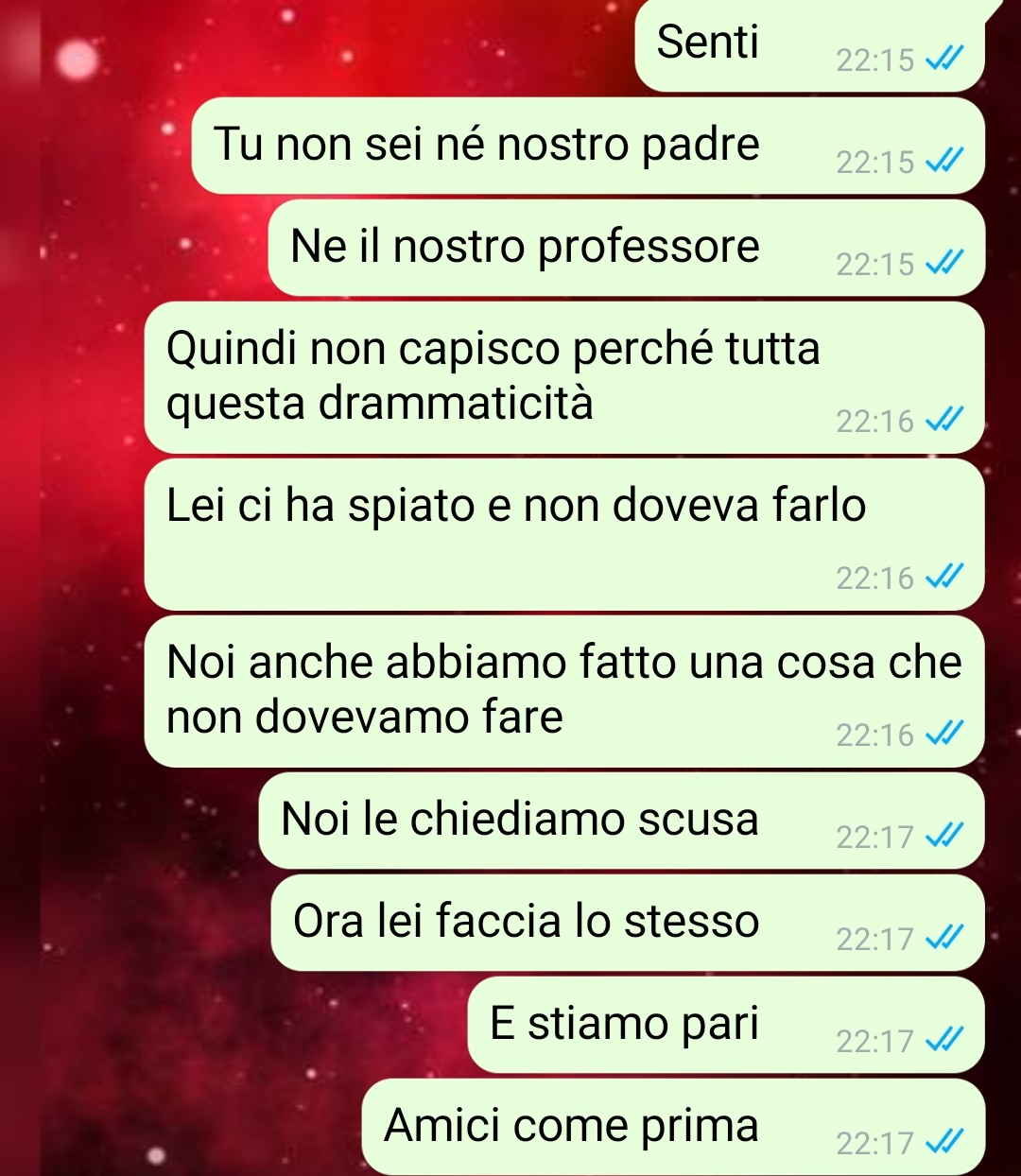Click read checkmarks on the 'Senti' message
The image size is (1021, 1176).
[x=943, y=61]
